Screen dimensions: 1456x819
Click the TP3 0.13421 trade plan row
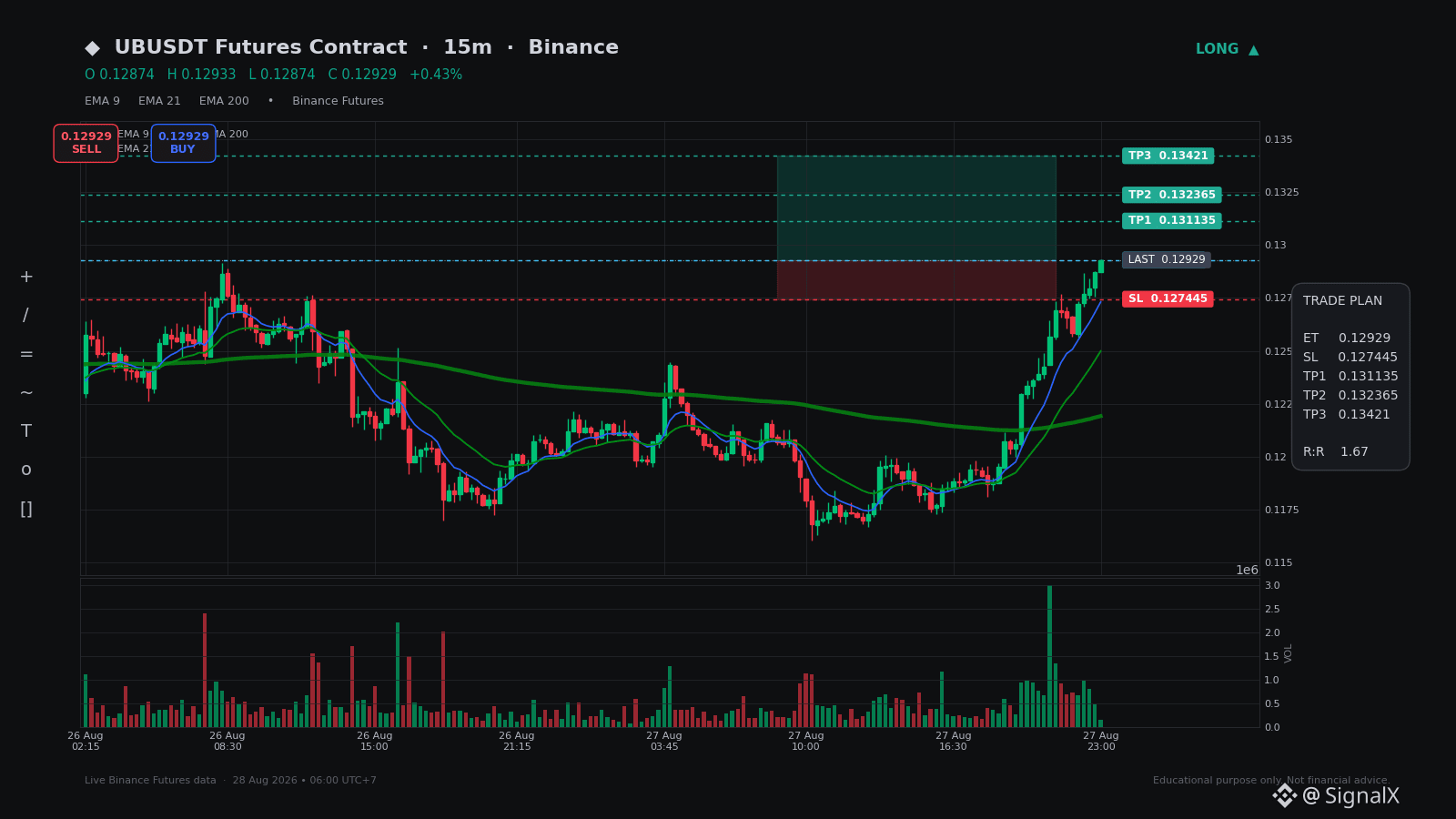(x=1347, y=414)
